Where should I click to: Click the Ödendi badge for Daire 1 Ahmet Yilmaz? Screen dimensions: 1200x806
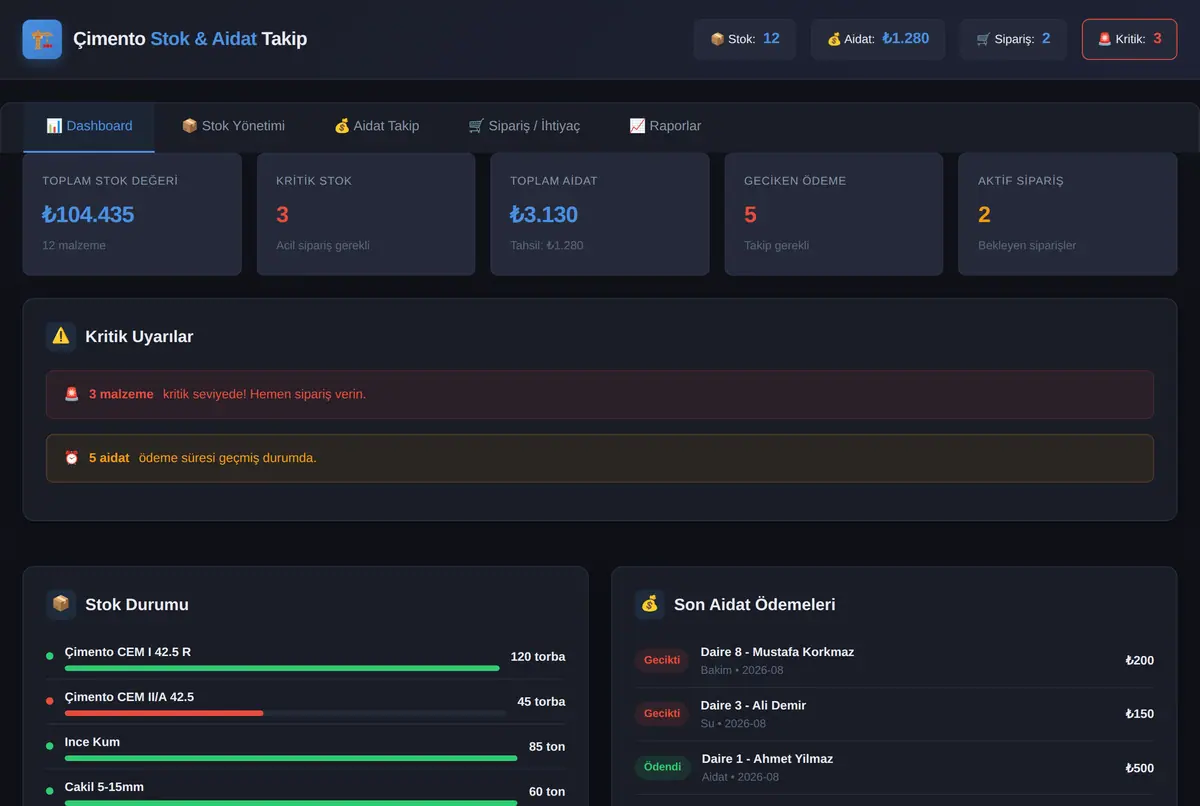click(662, 767)
